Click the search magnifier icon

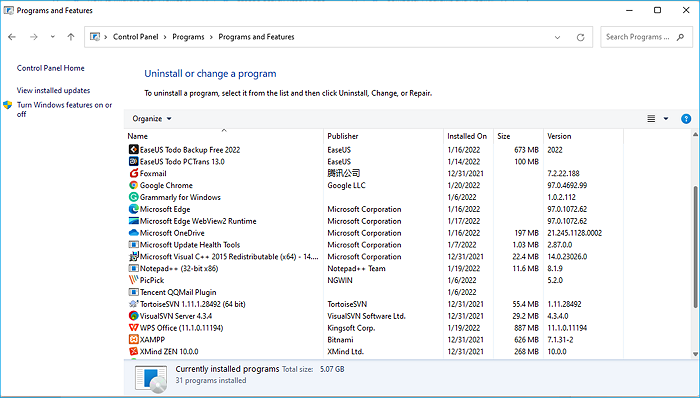pyautogui.click(x=680, y=37)
